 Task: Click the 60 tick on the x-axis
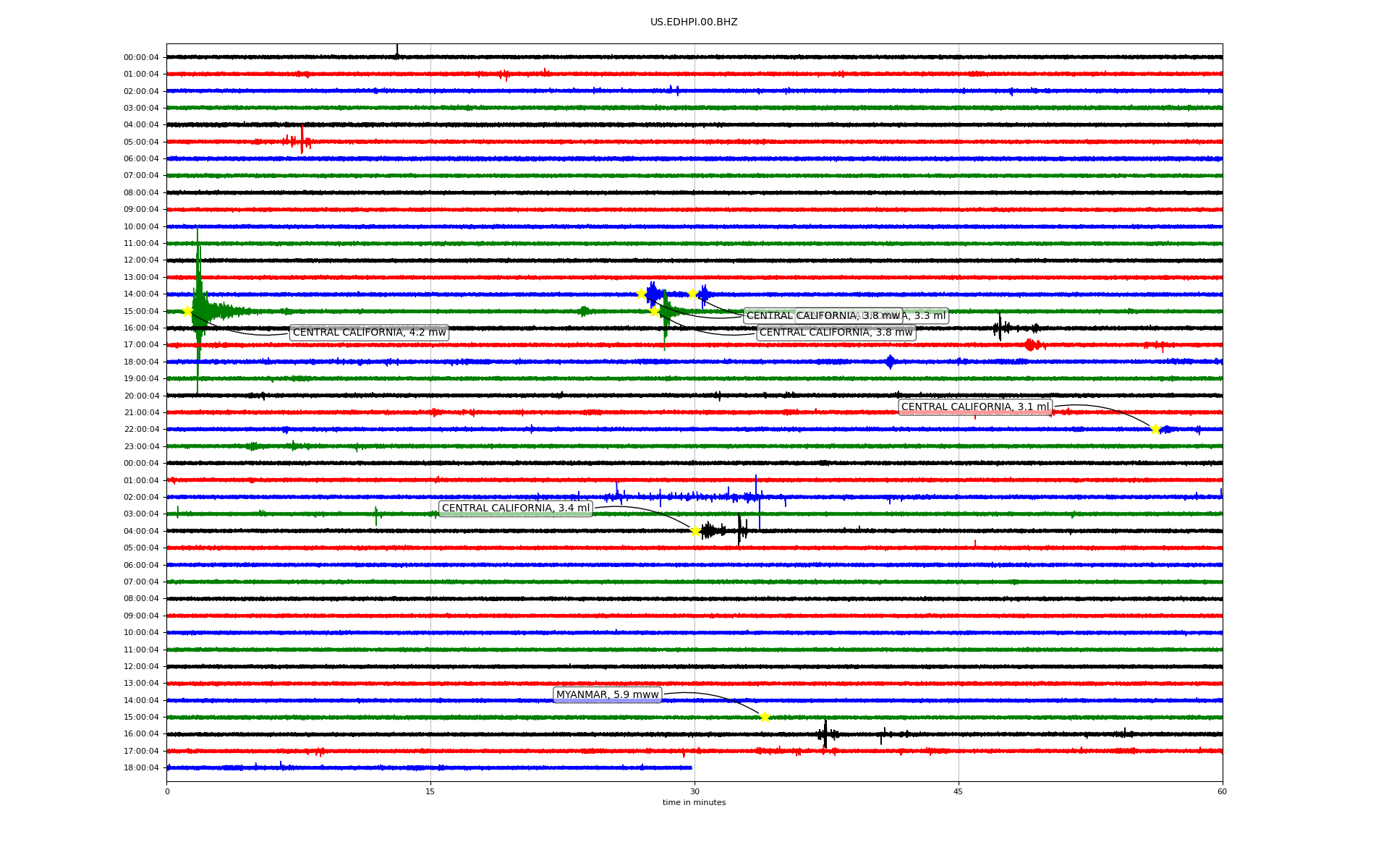pyautogui.click(x=1222, y=791)
